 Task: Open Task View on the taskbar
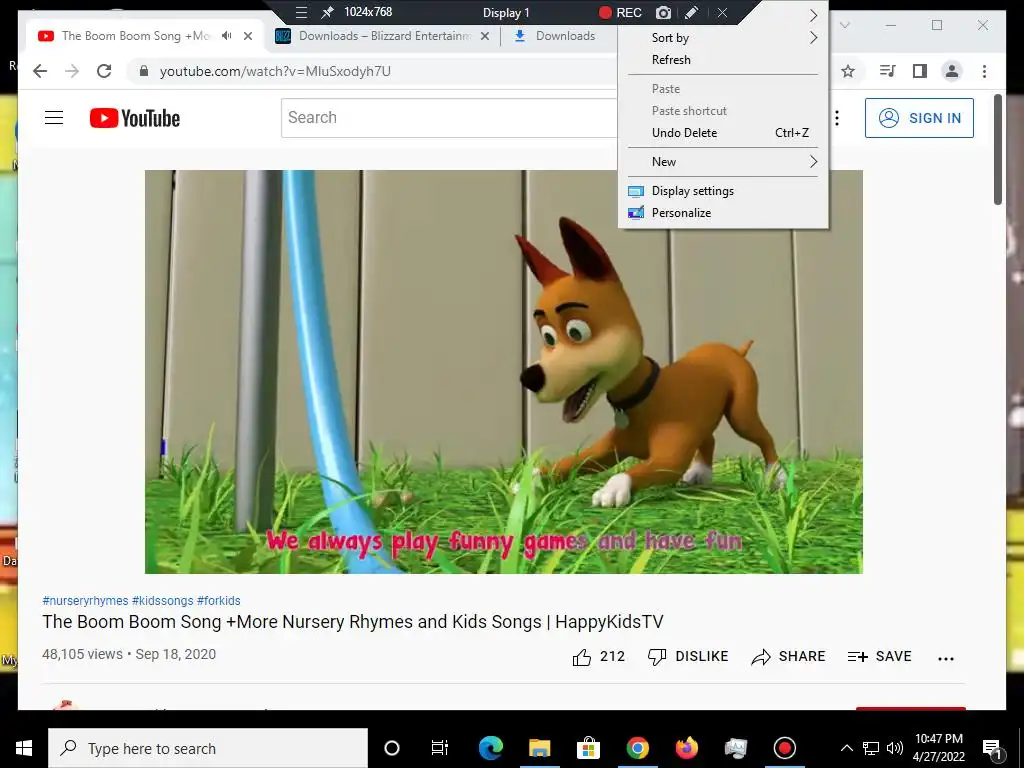[x=440, y=748]
